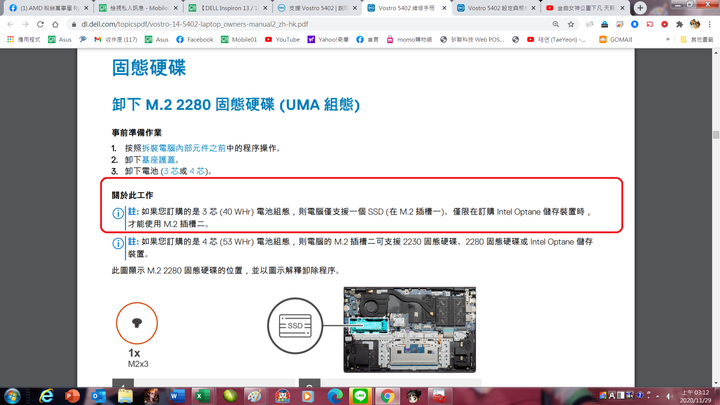Switch to the 支援 Vostro 5402 tab
720x405 pixels.
317,8
